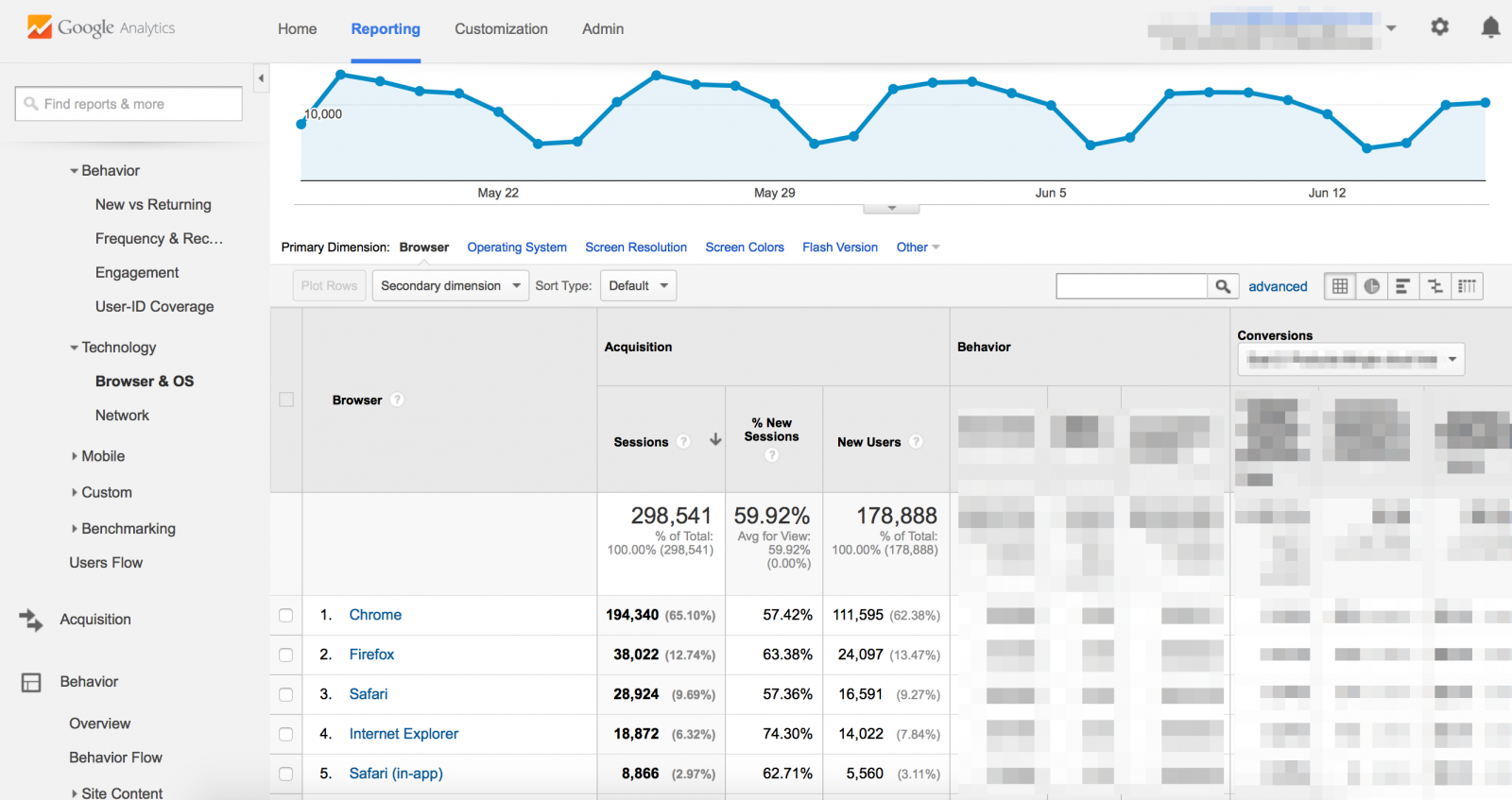Switch dimension to Flash Version
The width and height of the screenshot is (1512, 800).
(840, 247)
